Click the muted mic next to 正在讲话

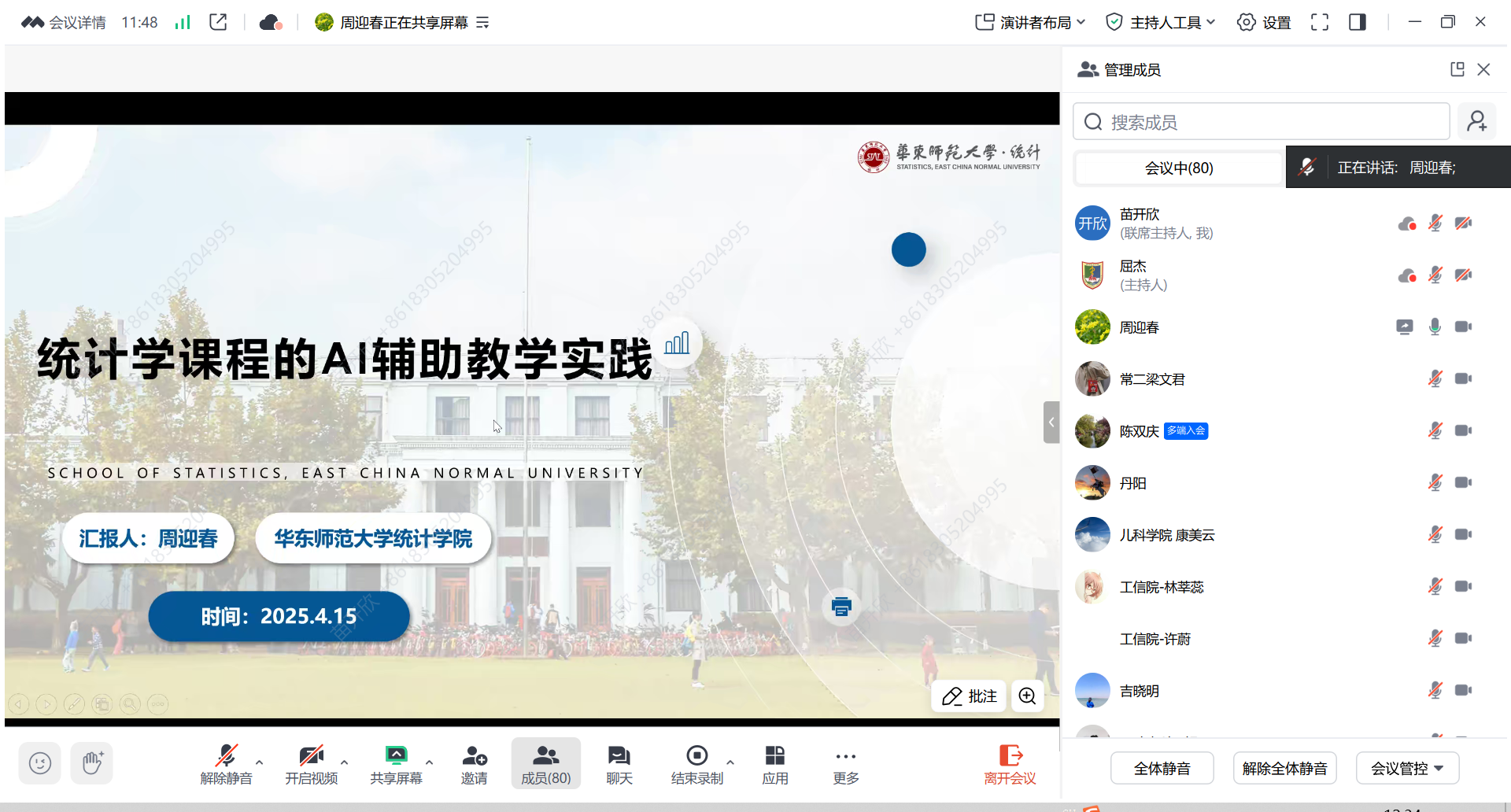1307,167
